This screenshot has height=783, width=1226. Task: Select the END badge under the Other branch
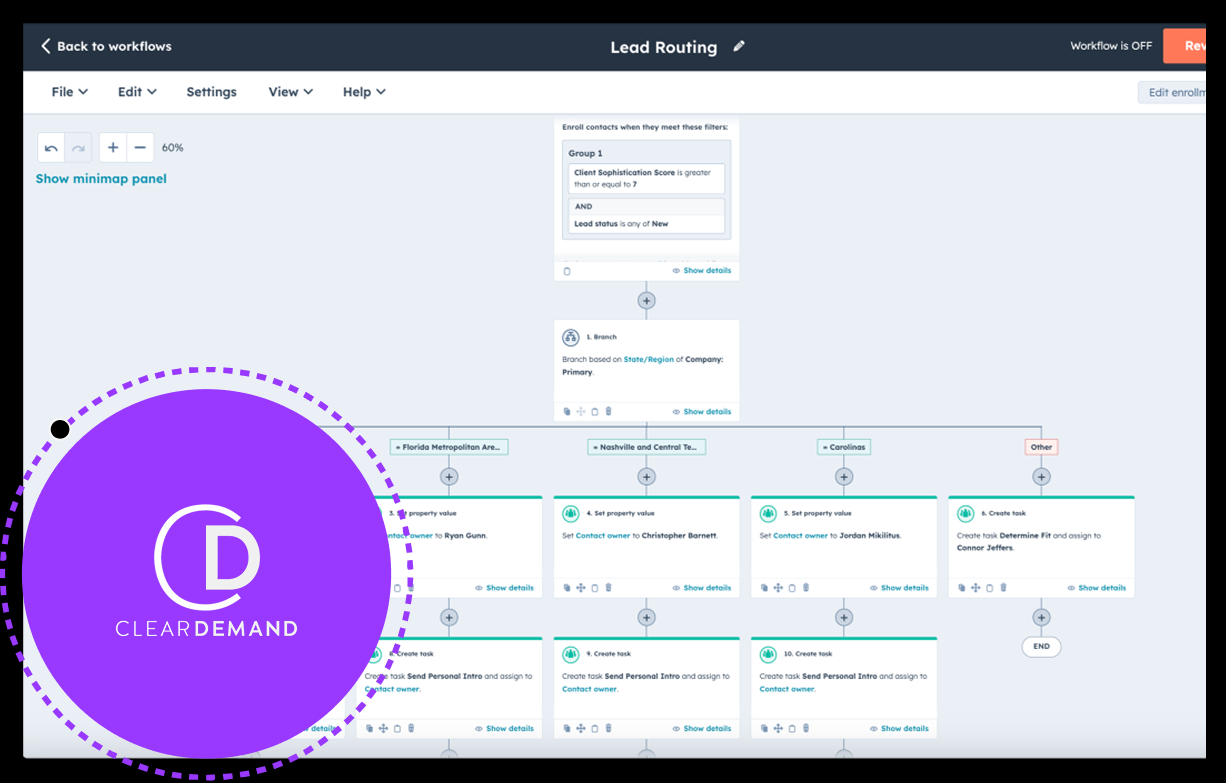[1041, 646]
